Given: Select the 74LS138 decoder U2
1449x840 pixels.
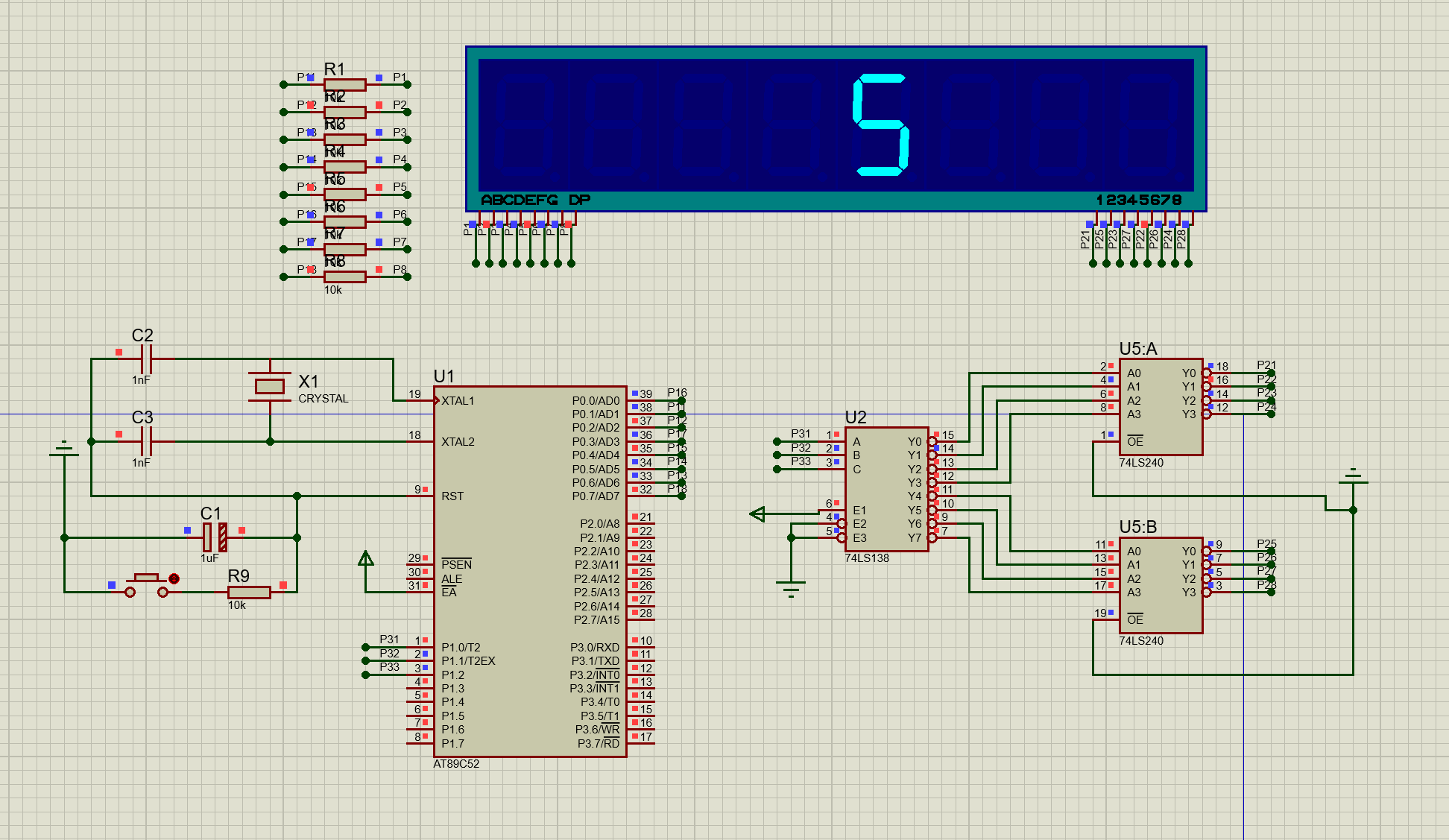Looking at the screenshot, I should pyautogui.click(x=886, y=489).
